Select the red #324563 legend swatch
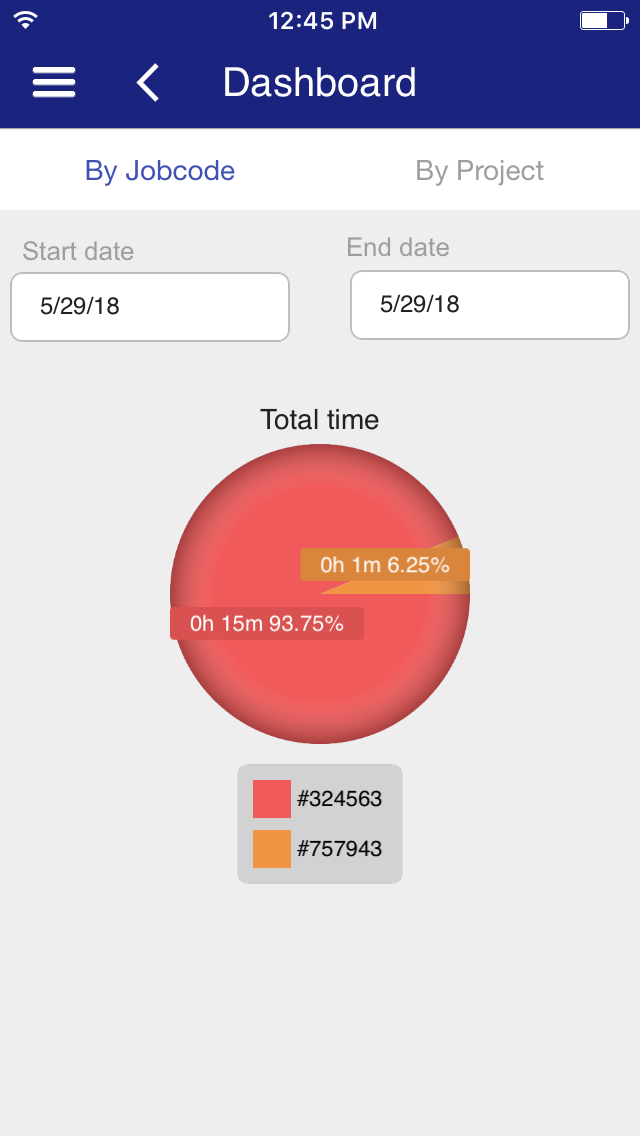The width and height of the screenshot is (640, 1136). (x=272, y=798)
